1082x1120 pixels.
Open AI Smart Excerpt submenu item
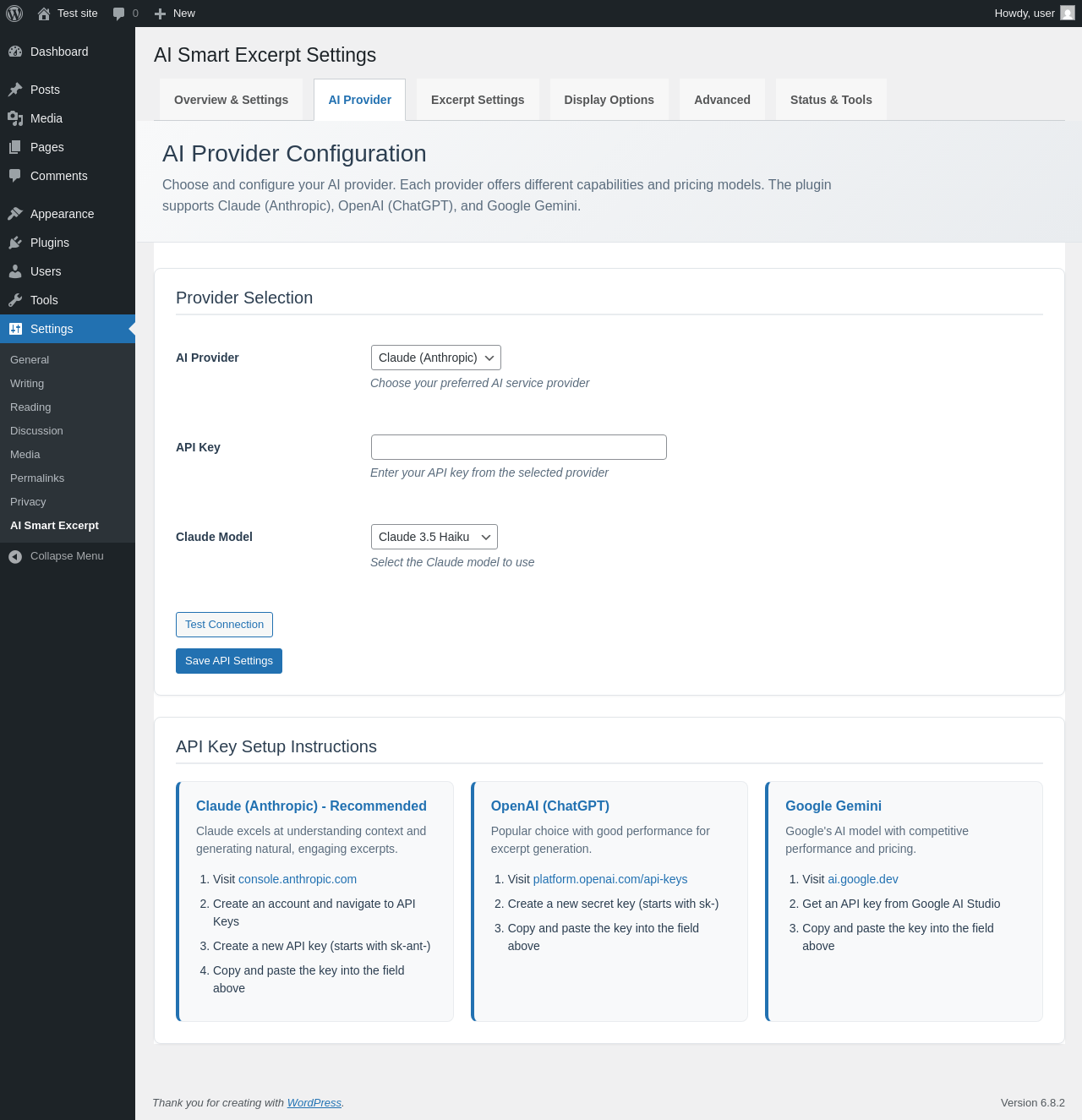click(x=68, y=526)
